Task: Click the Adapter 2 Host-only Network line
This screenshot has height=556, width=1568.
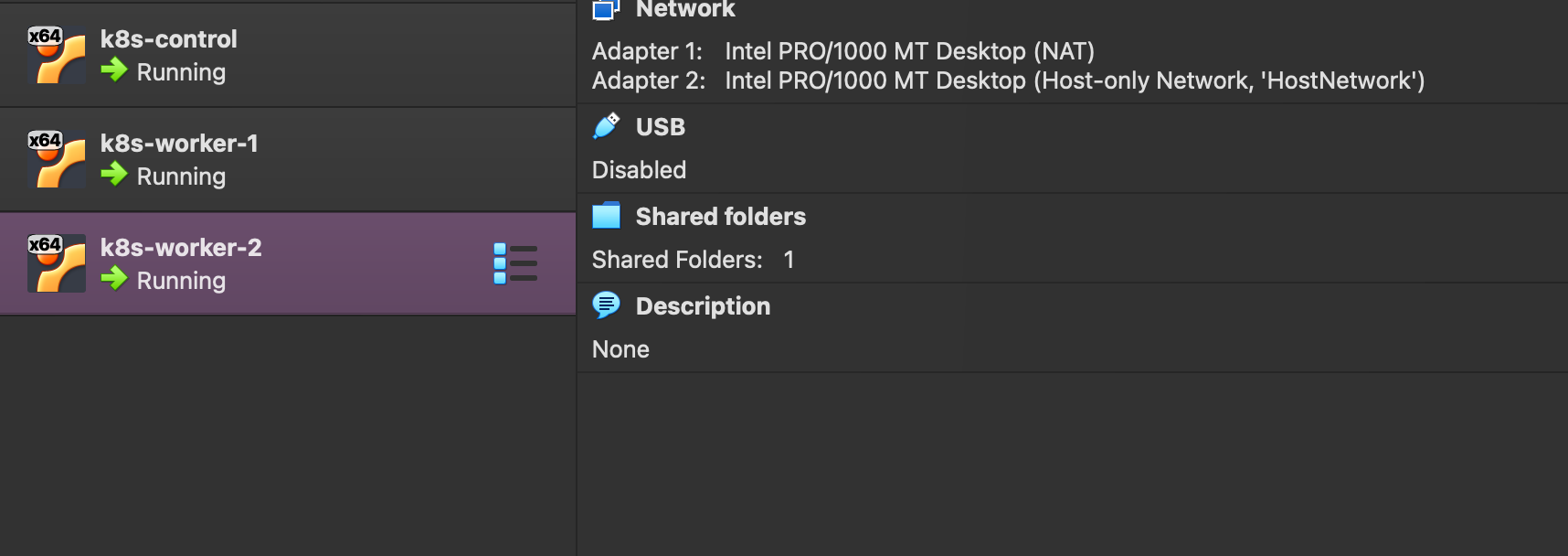Action: pyautogui.click(x=1009, y=80)
